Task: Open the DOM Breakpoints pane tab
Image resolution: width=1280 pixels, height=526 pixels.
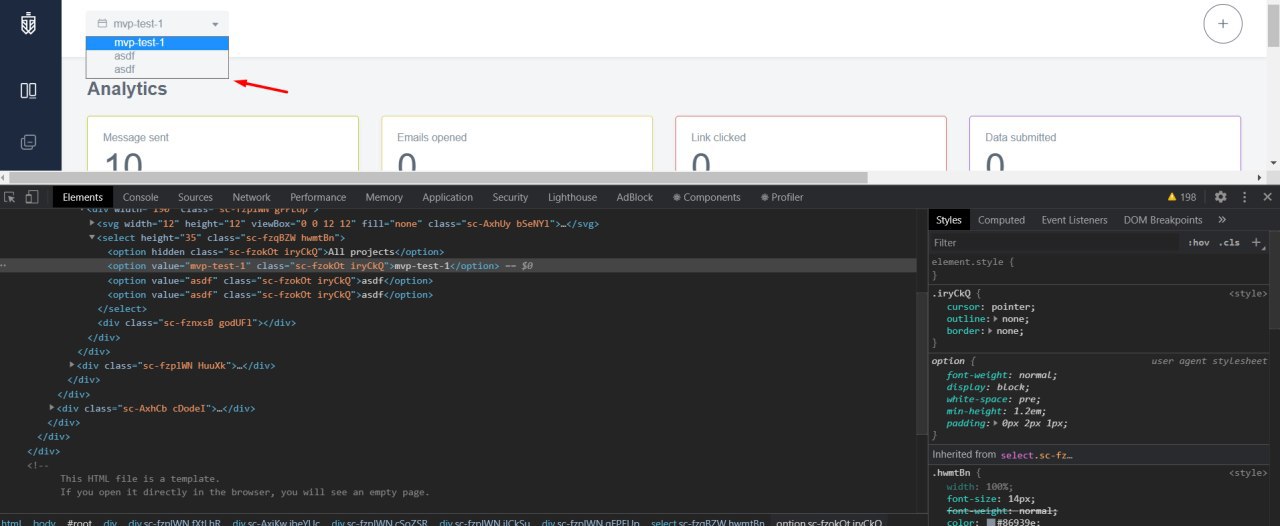Action: coord(1163,220)
